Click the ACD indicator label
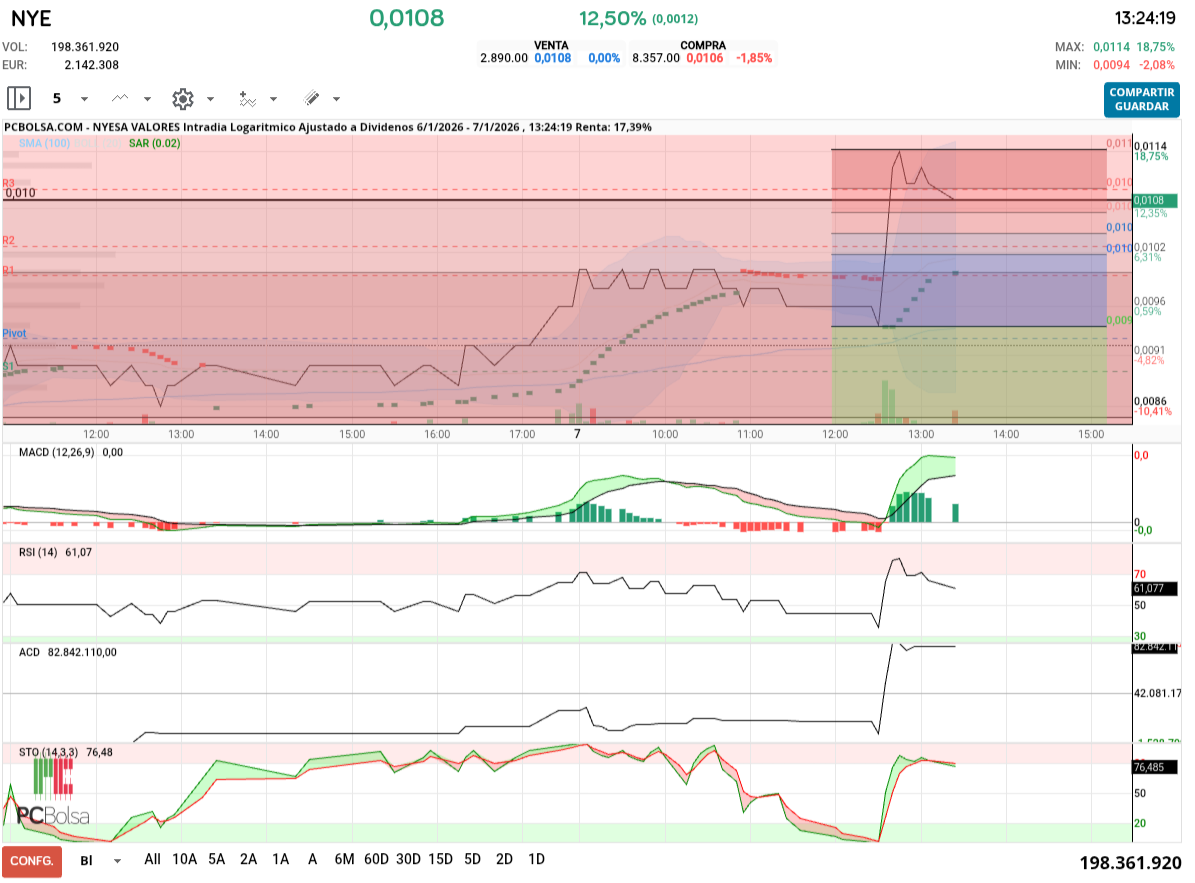 (29, 652)
